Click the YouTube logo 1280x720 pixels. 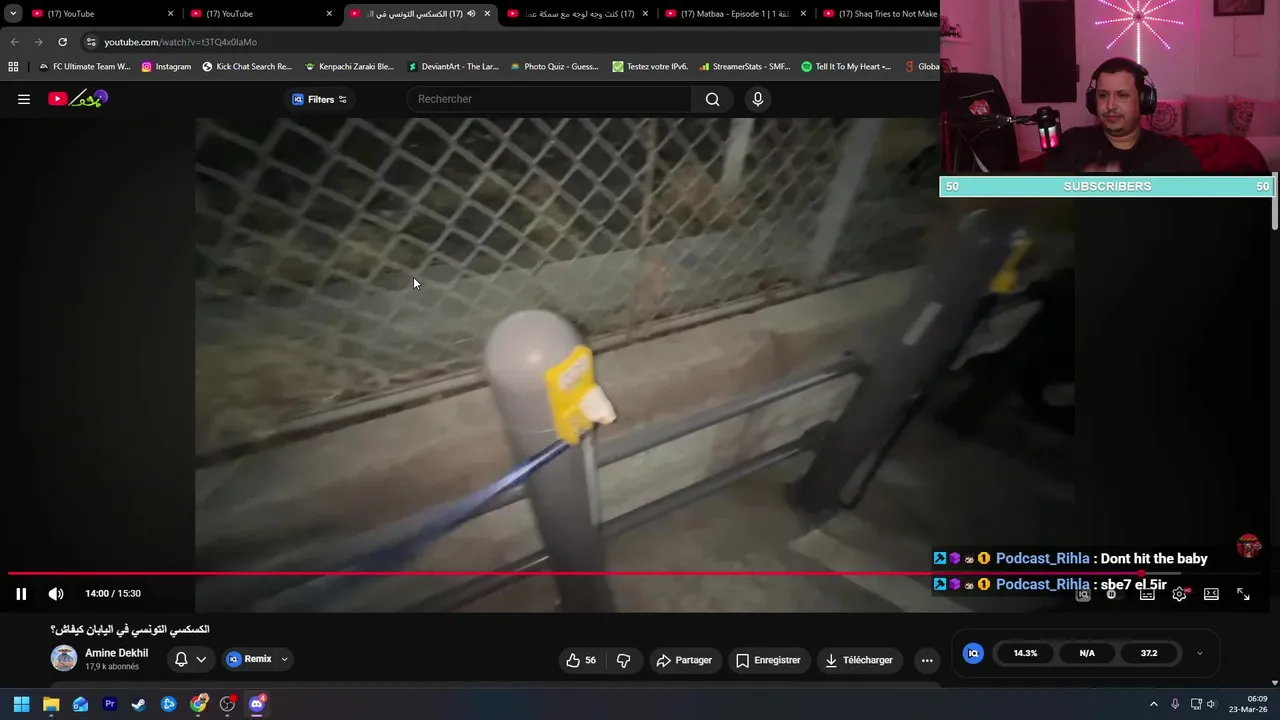point(78,99)
